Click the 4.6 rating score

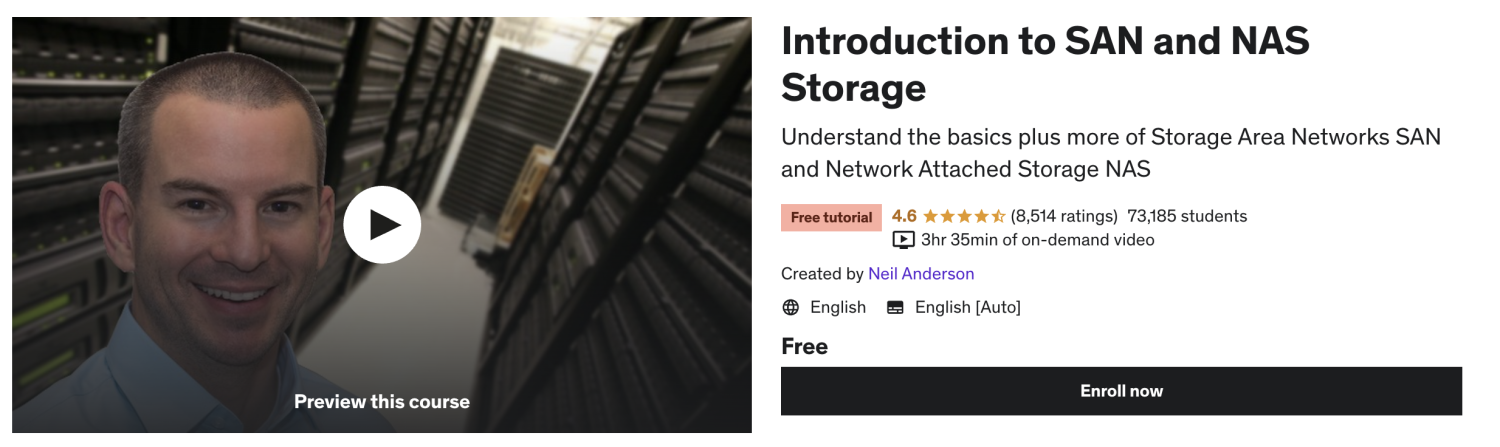904,216
